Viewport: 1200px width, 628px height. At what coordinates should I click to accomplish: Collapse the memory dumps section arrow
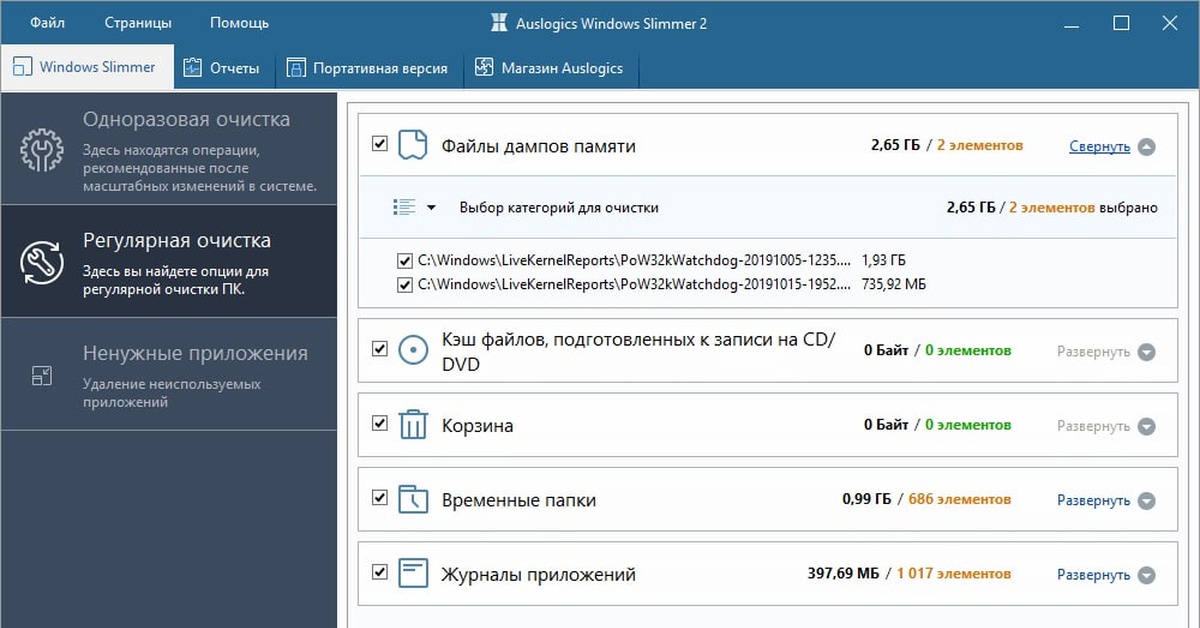coord(1146,147)
